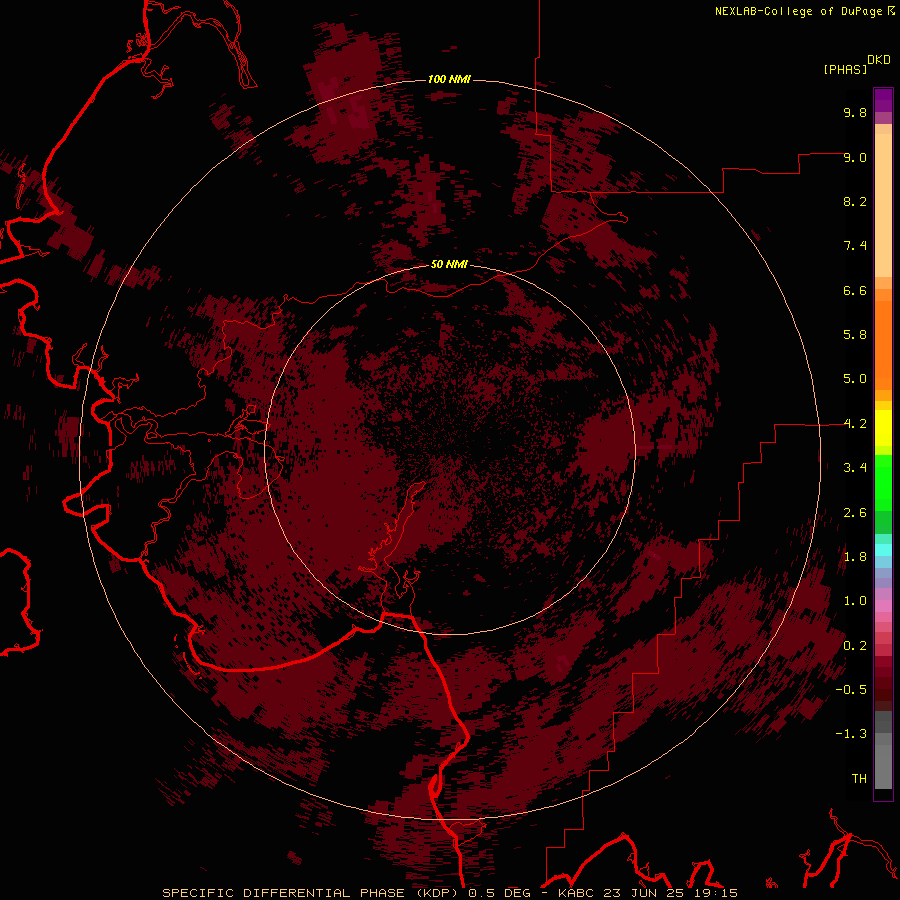Click the 1.8 value on the color scale

855,557
